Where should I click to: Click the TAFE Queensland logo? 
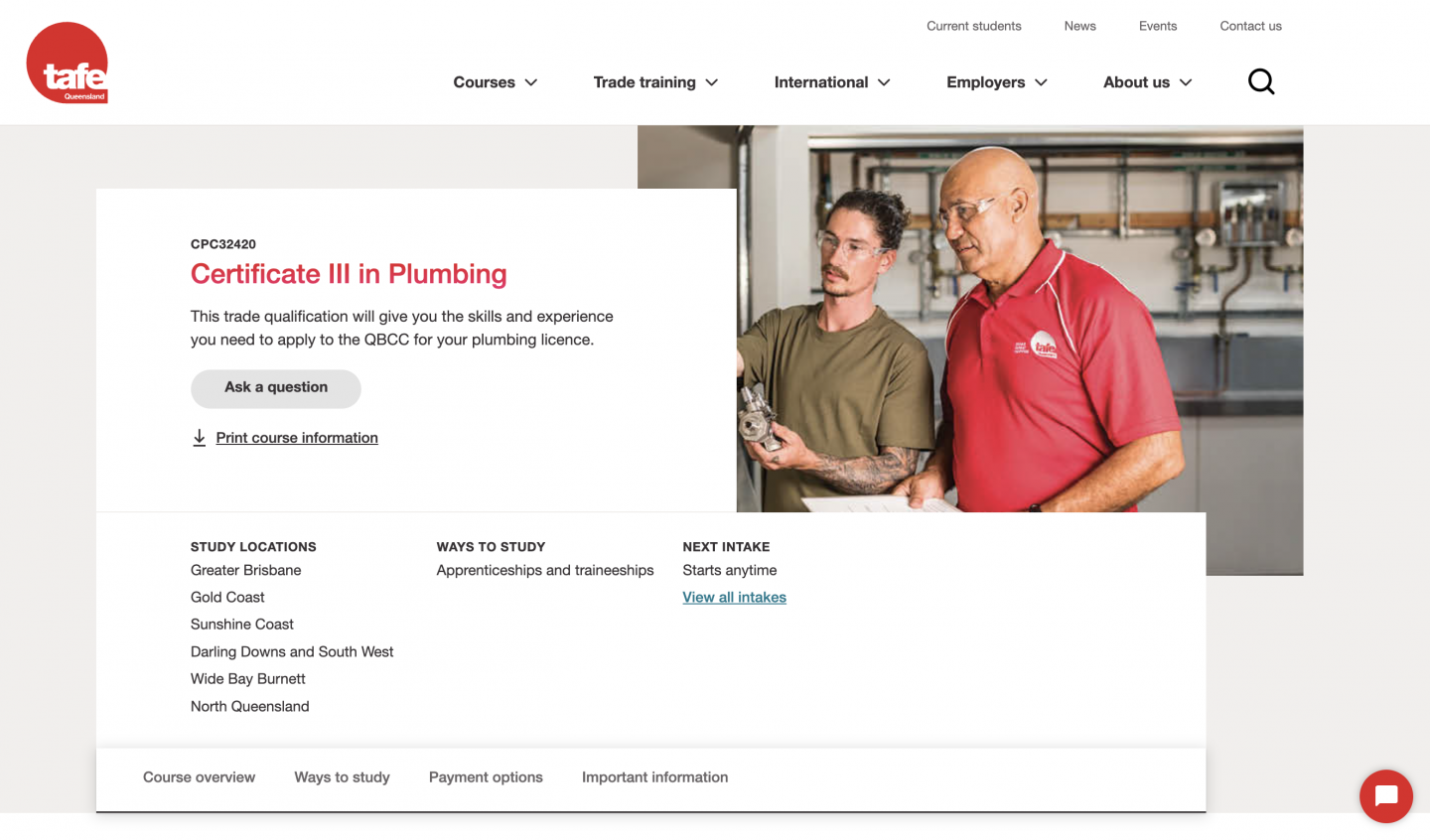point(68,63)
